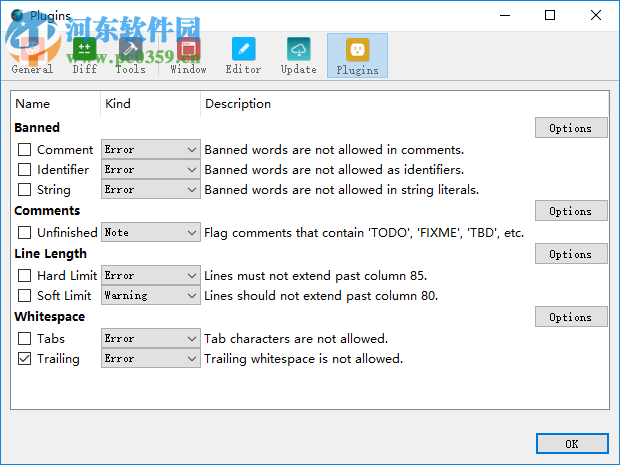Select the Comments group heading
620x465 pixels.
[x=47, y=211]
